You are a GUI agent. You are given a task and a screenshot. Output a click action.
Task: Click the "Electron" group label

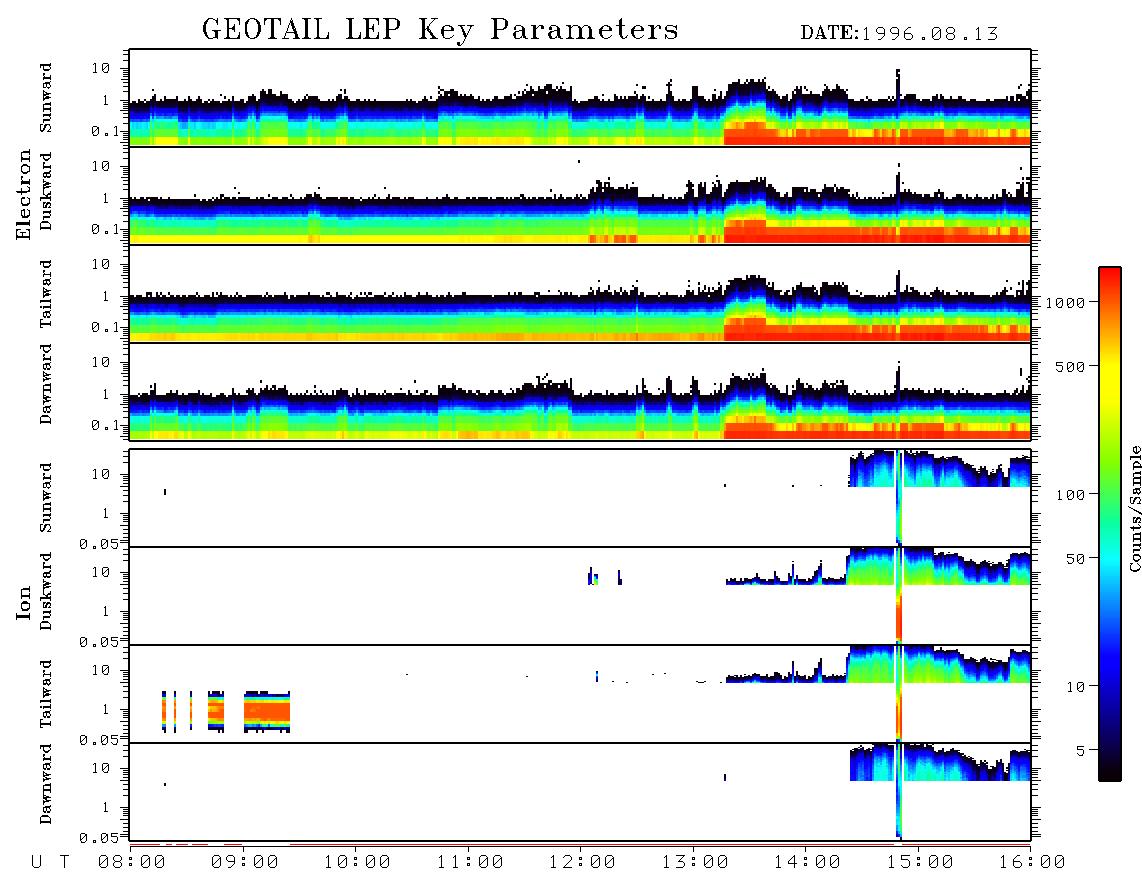[23, 194]
